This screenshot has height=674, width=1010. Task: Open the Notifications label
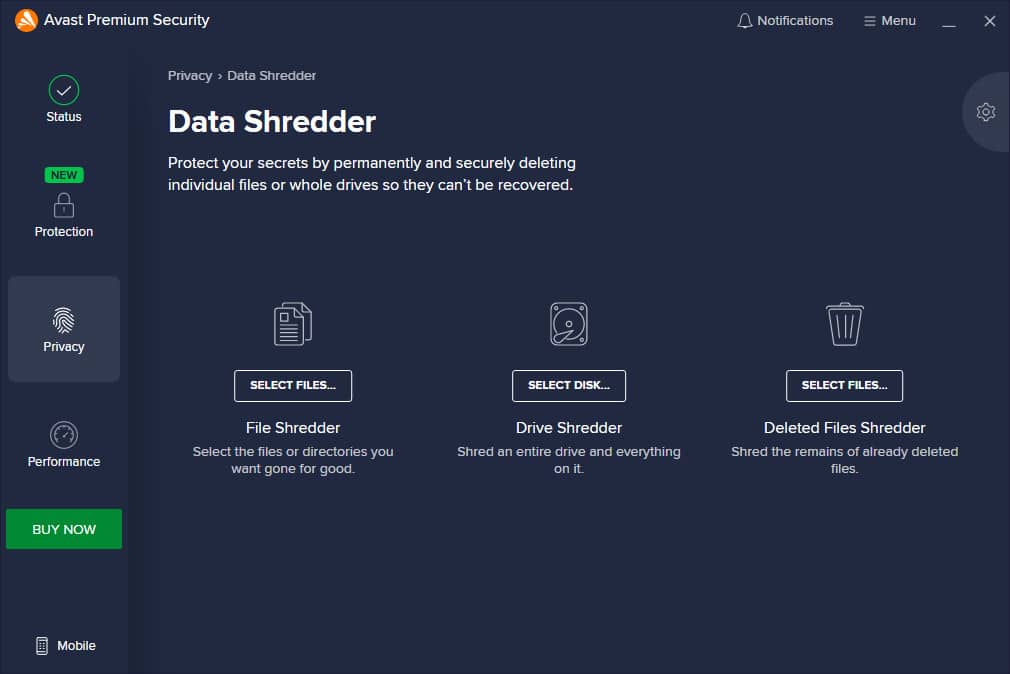795,21
